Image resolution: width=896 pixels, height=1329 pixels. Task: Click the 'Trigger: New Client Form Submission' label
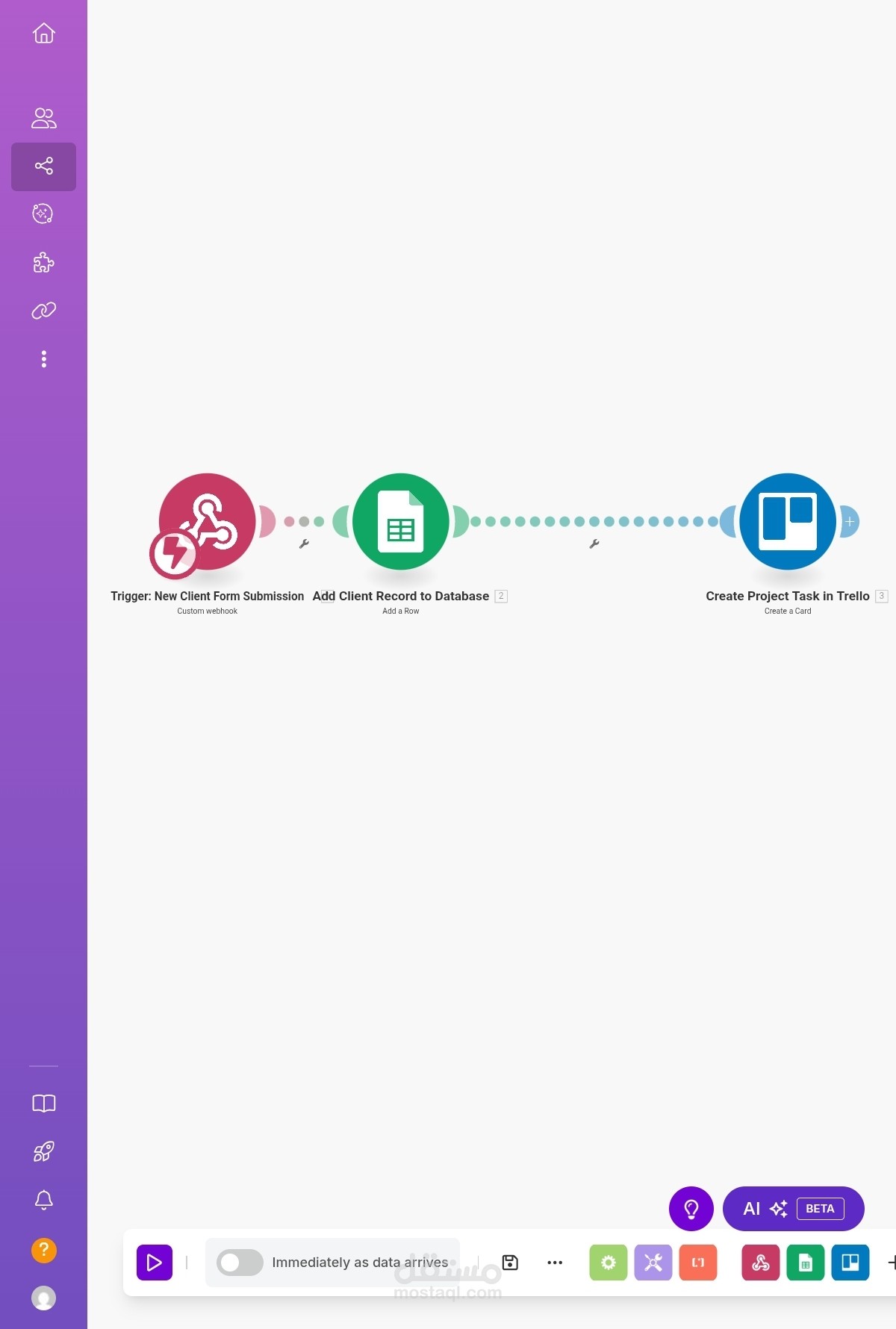click(208, 596)
